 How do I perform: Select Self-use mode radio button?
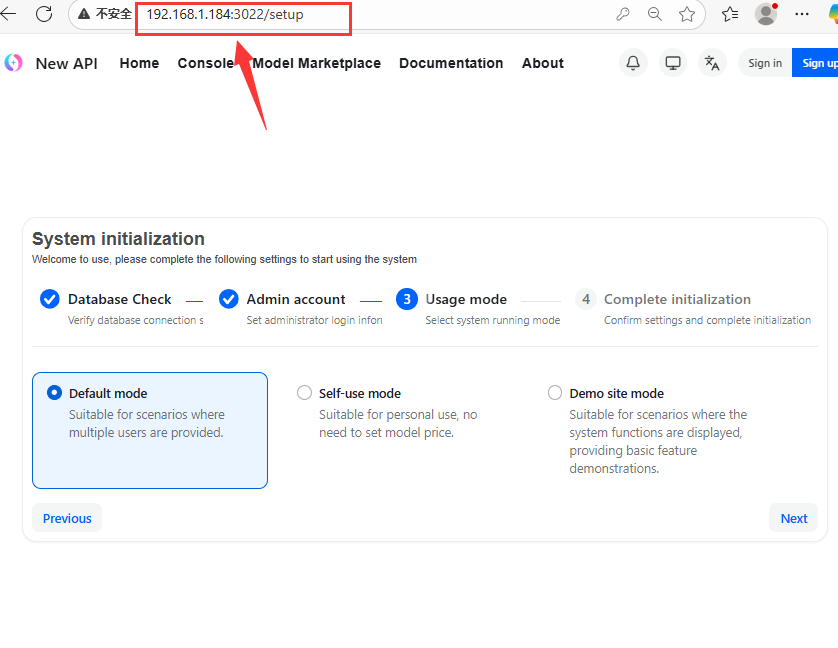(x=304, y=393)
